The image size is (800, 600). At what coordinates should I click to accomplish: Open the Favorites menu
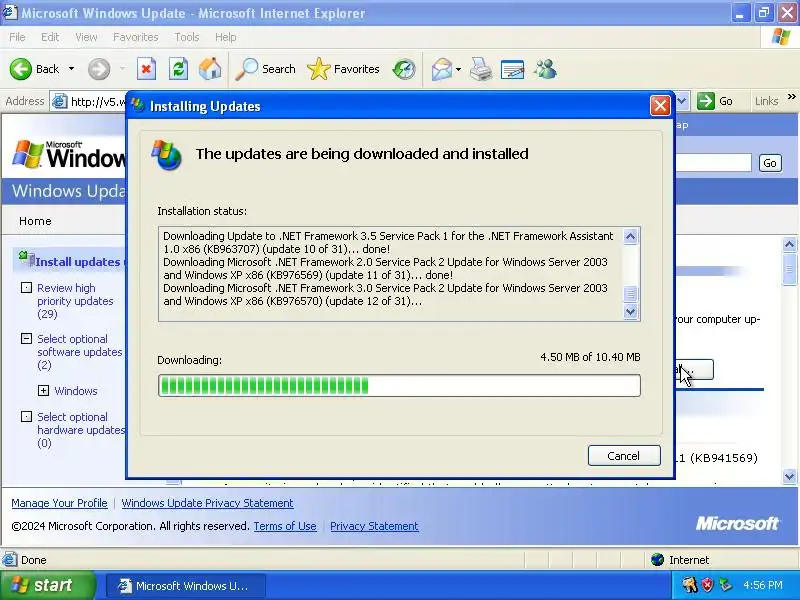click(x=136, y=37)
